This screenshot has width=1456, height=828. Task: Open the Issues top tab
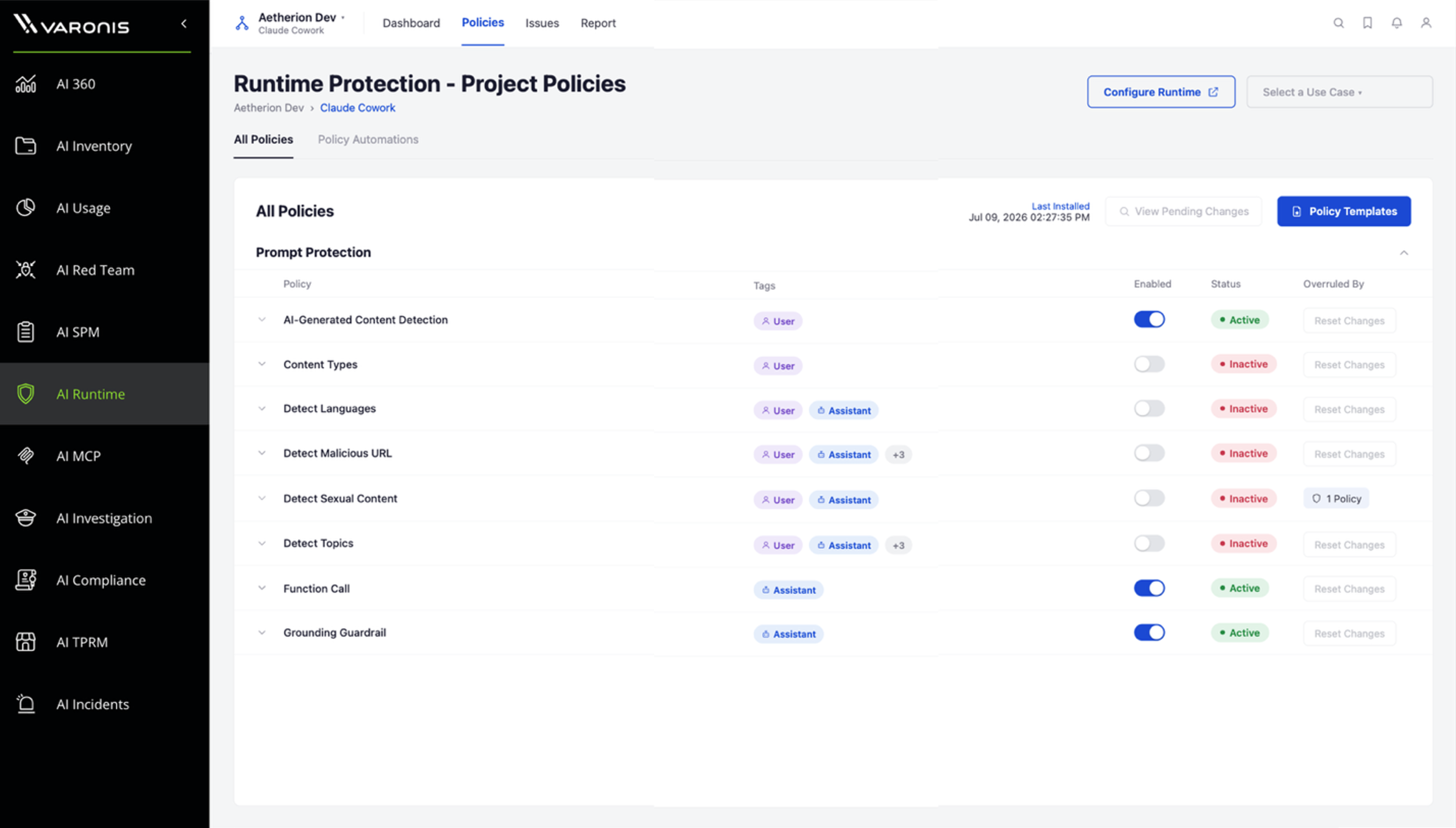[542, 23]
